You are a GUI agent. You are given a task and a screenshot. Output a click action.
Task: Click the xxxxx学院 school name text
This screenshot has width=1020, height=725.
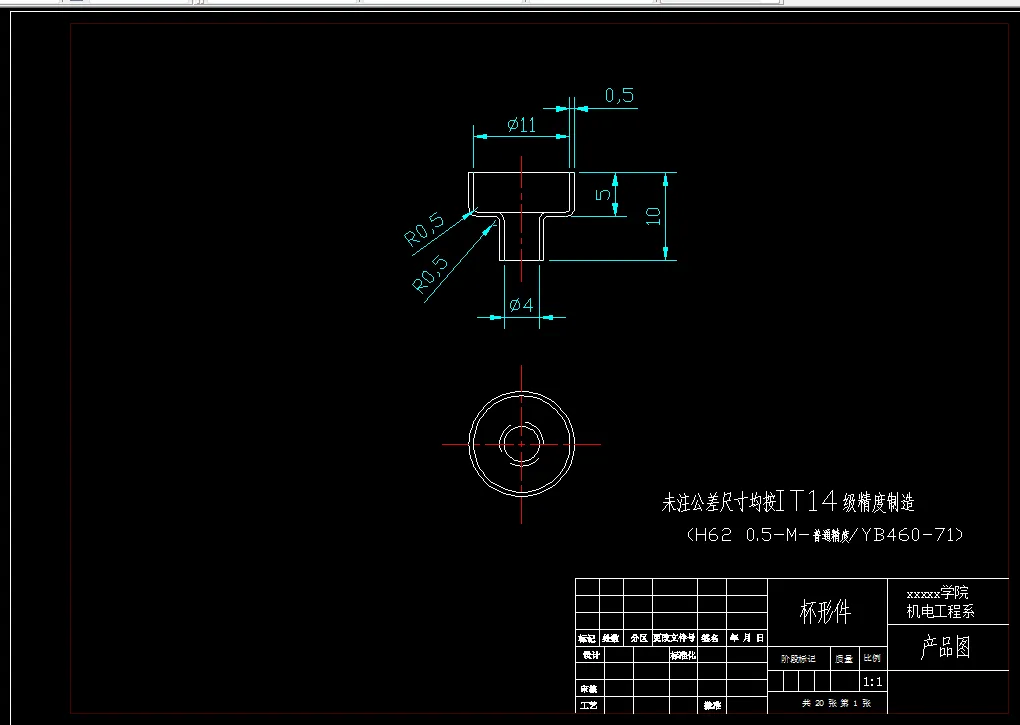point(937,592)
